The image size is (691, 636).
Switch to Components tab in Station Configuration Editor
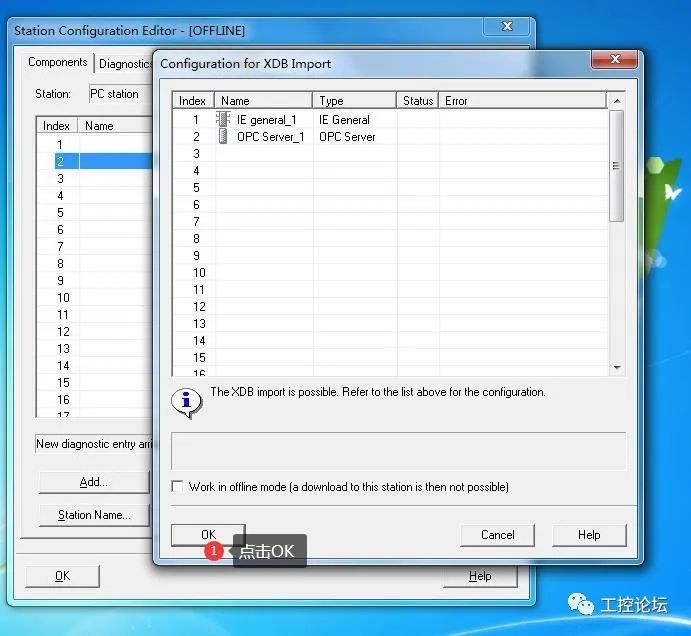point(58,62)
